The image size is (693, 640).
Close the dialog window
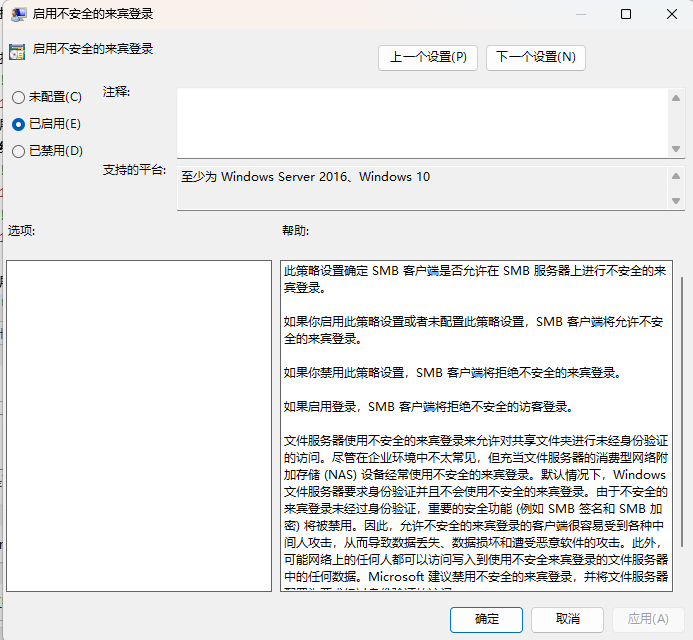click(x=672, y=14)
